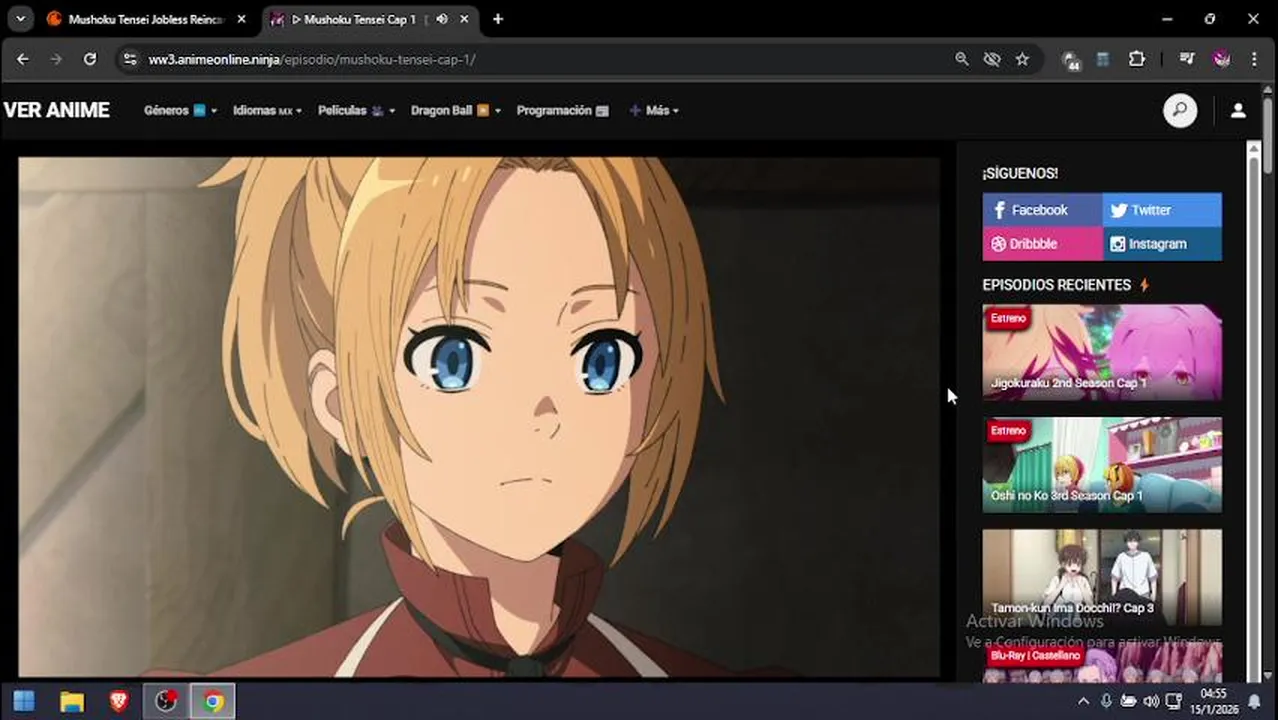
Task: Open Tamon-kun Ima Docchi!? Cap 3 thumbnail
Action: 1102,577
